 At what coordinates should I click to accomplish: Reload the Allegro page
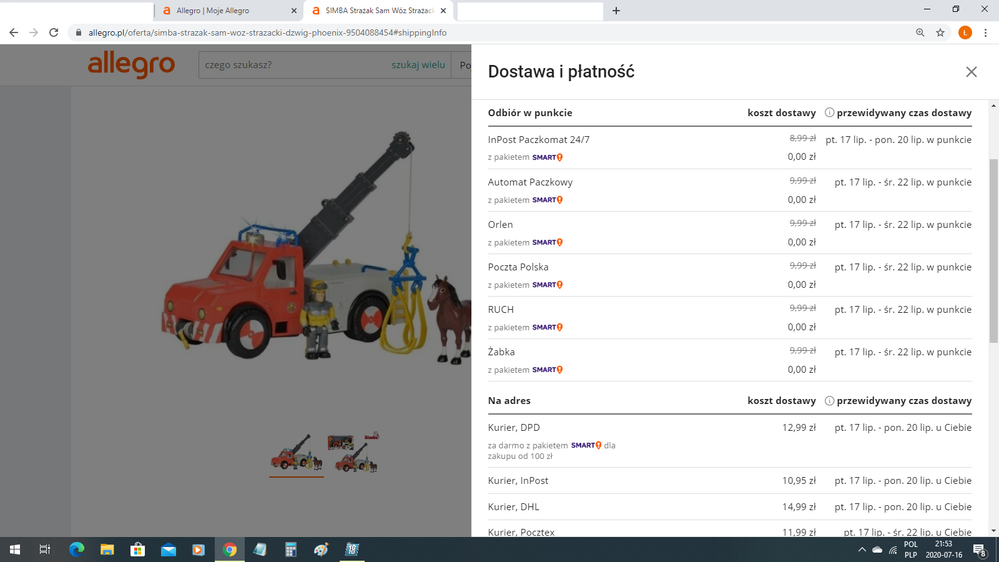click(54, 32)
